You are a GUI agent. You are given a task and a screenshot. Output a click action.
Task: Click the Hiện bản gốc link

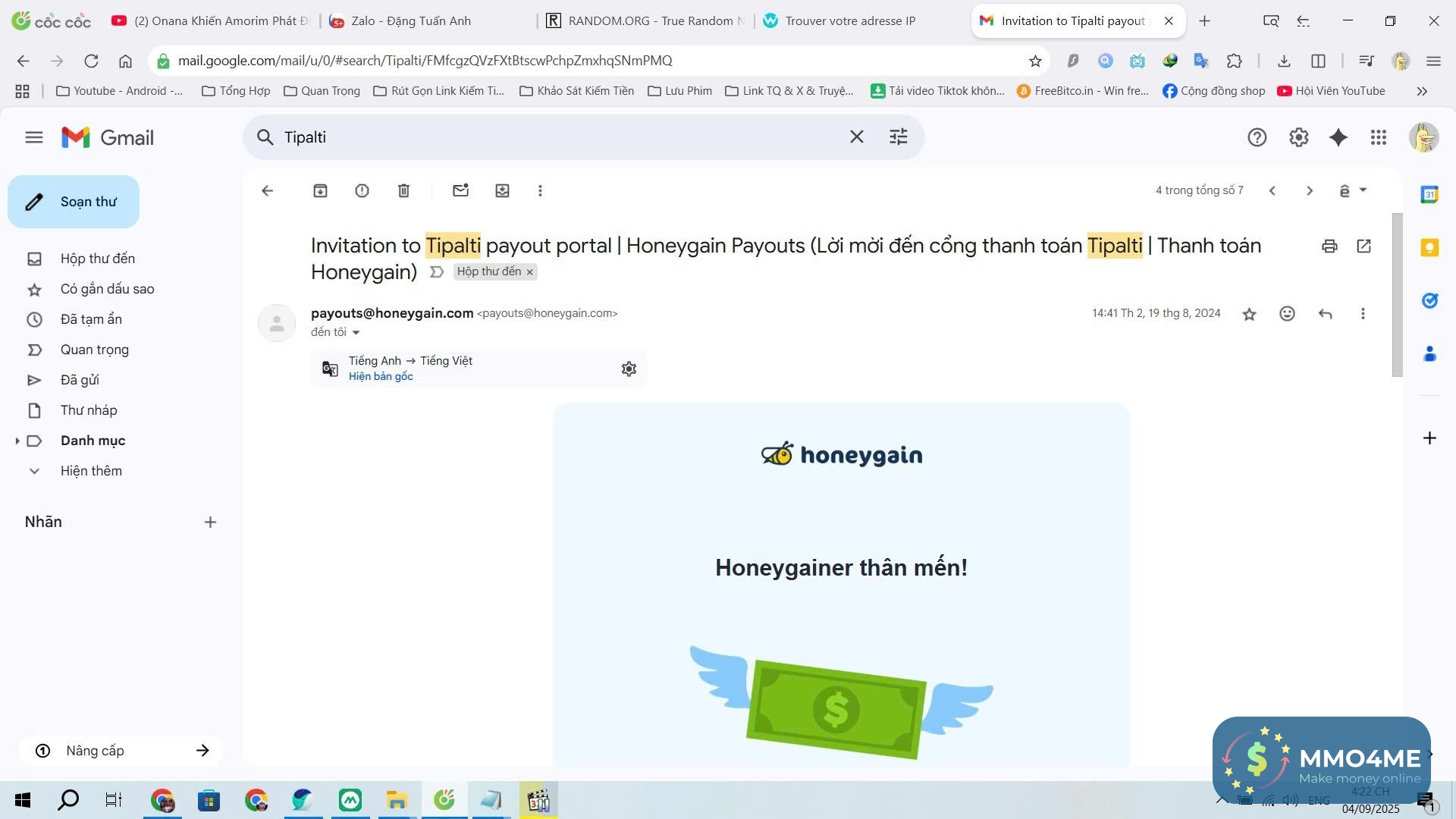(x=381, y=376)
